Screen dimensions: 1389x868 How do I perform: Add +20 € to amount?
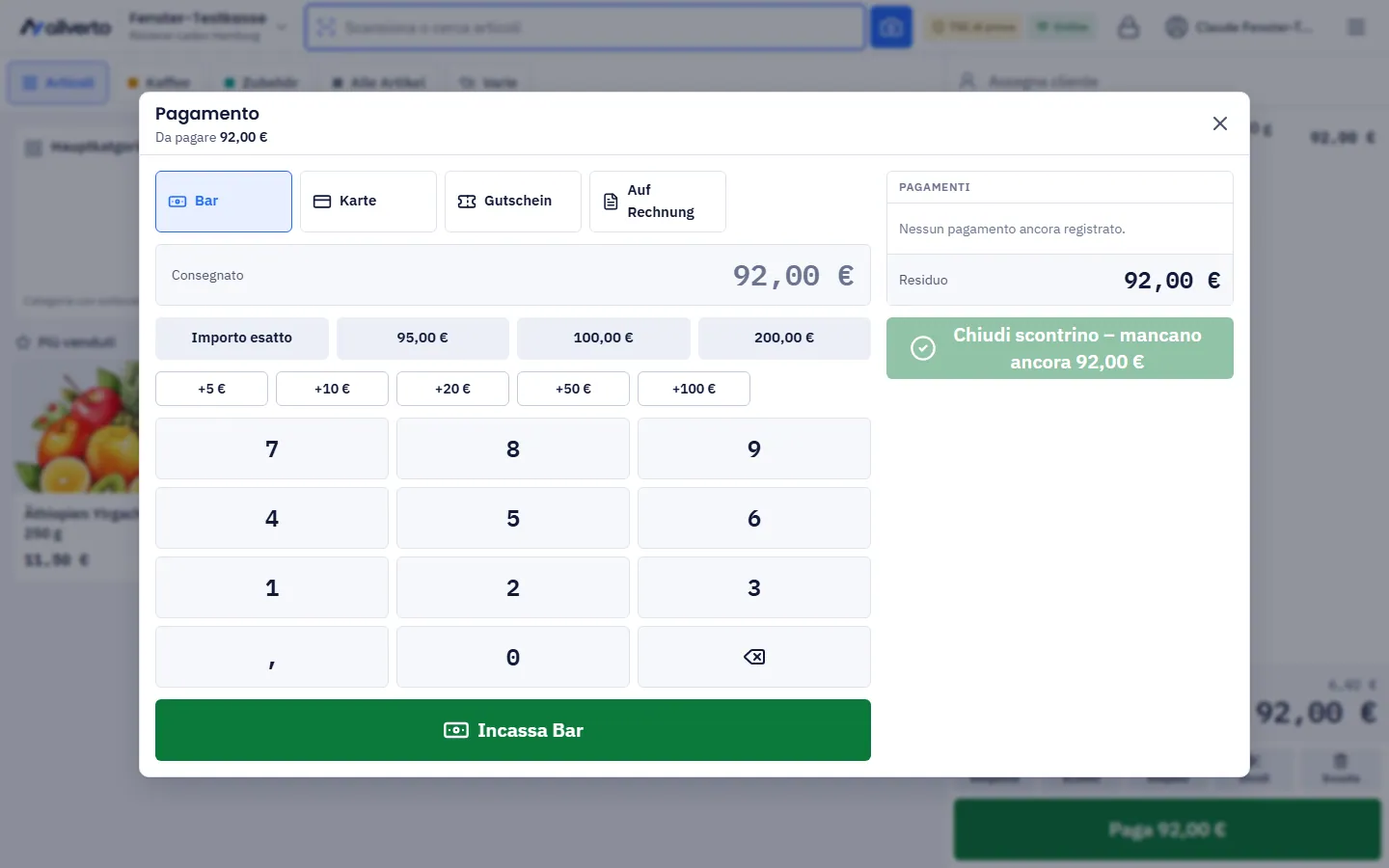coord(452,389)
